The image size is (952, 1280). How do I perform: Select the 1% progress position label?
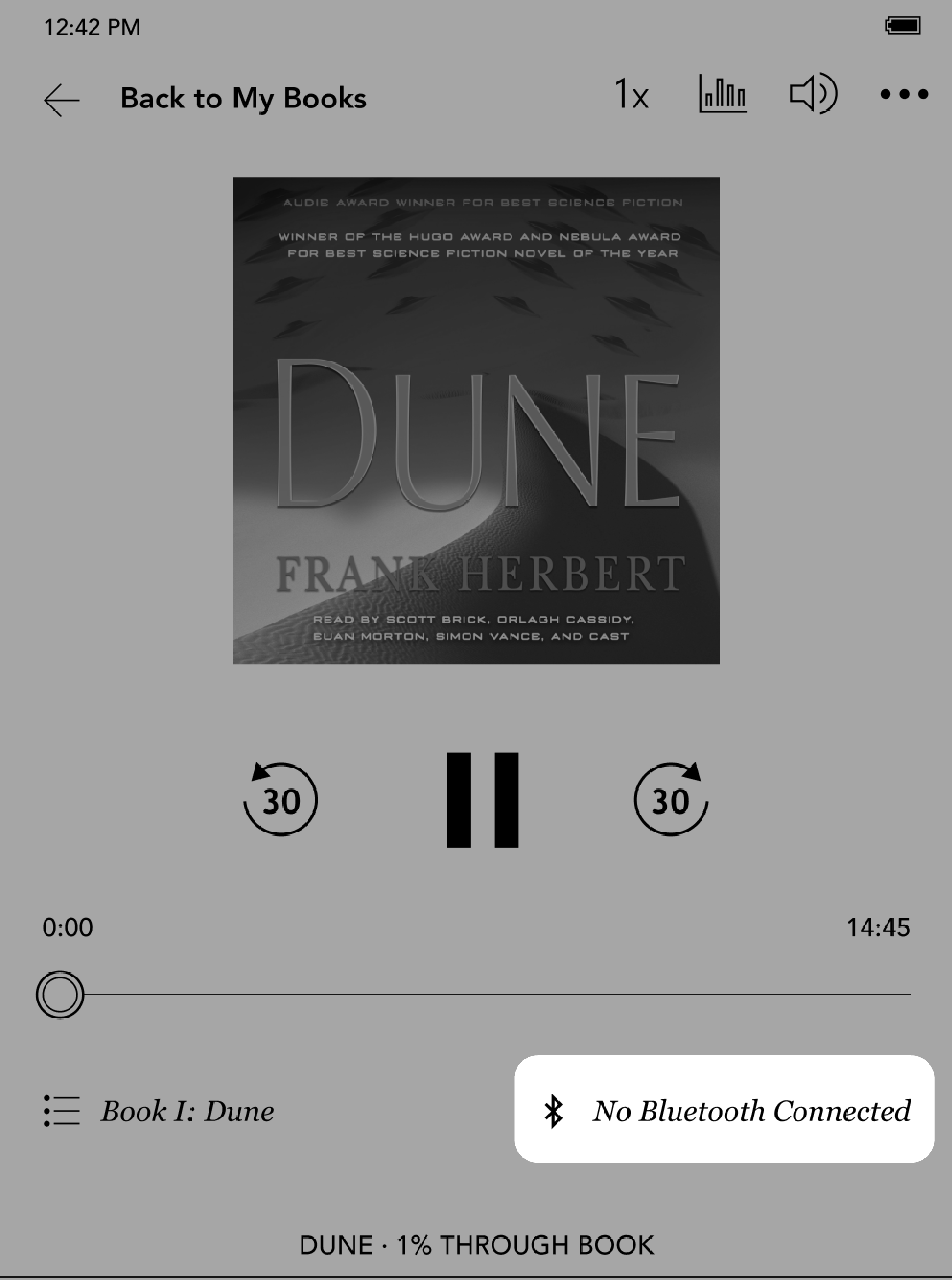tap(476, 1246)
